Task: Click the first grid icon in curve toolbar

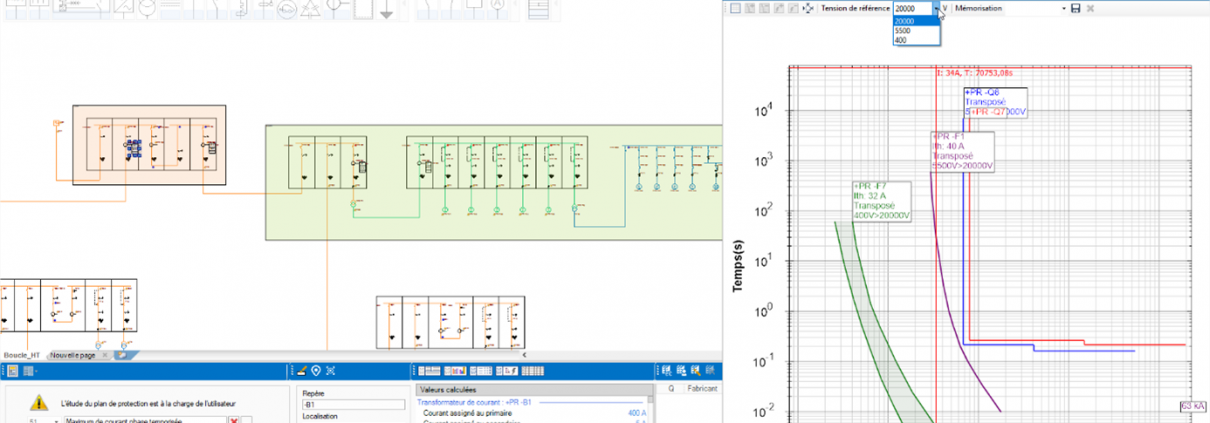Action: pos(735,8)
